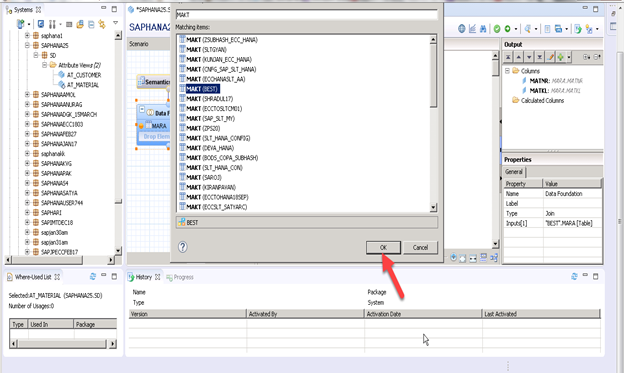Open dropdown next to green plus in Output

click(569, 57)
